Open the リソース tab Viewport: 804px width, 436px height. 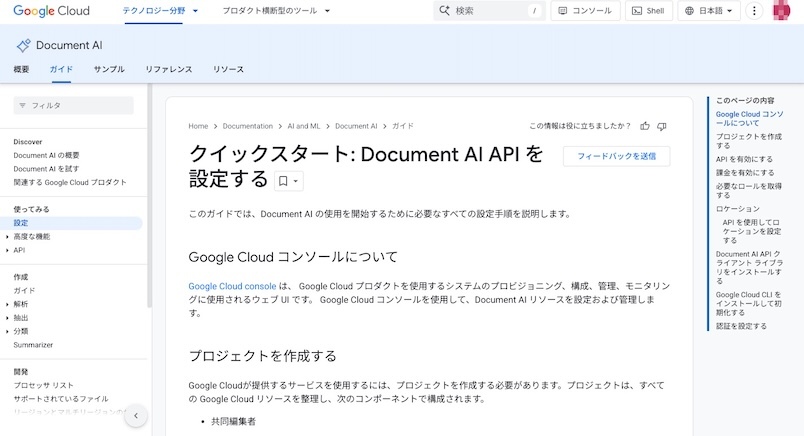[228, 69]
